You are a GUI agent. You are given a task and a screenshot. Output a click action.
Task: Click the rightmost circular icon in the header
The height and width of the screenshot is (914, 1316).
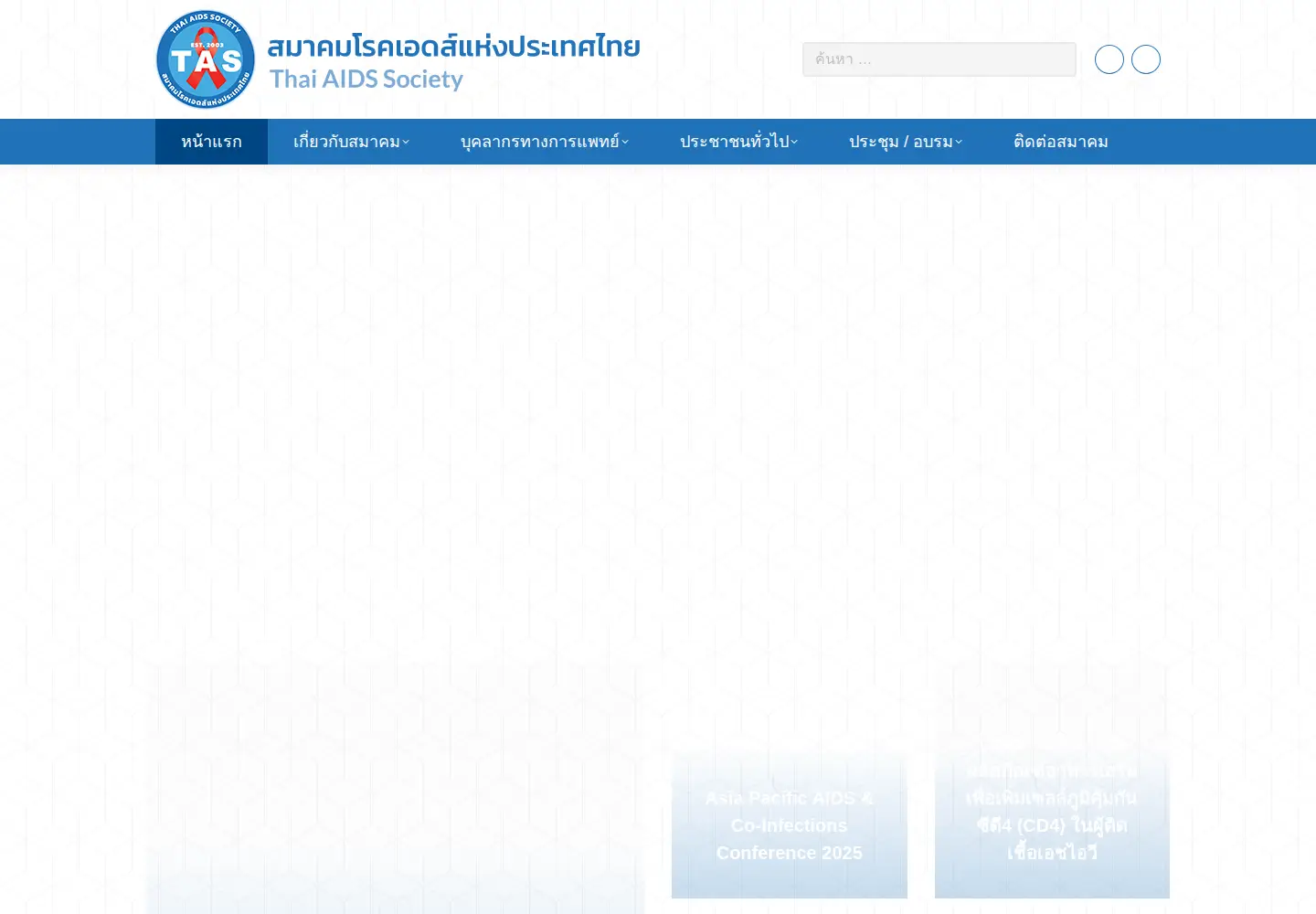coord(1146,59)
